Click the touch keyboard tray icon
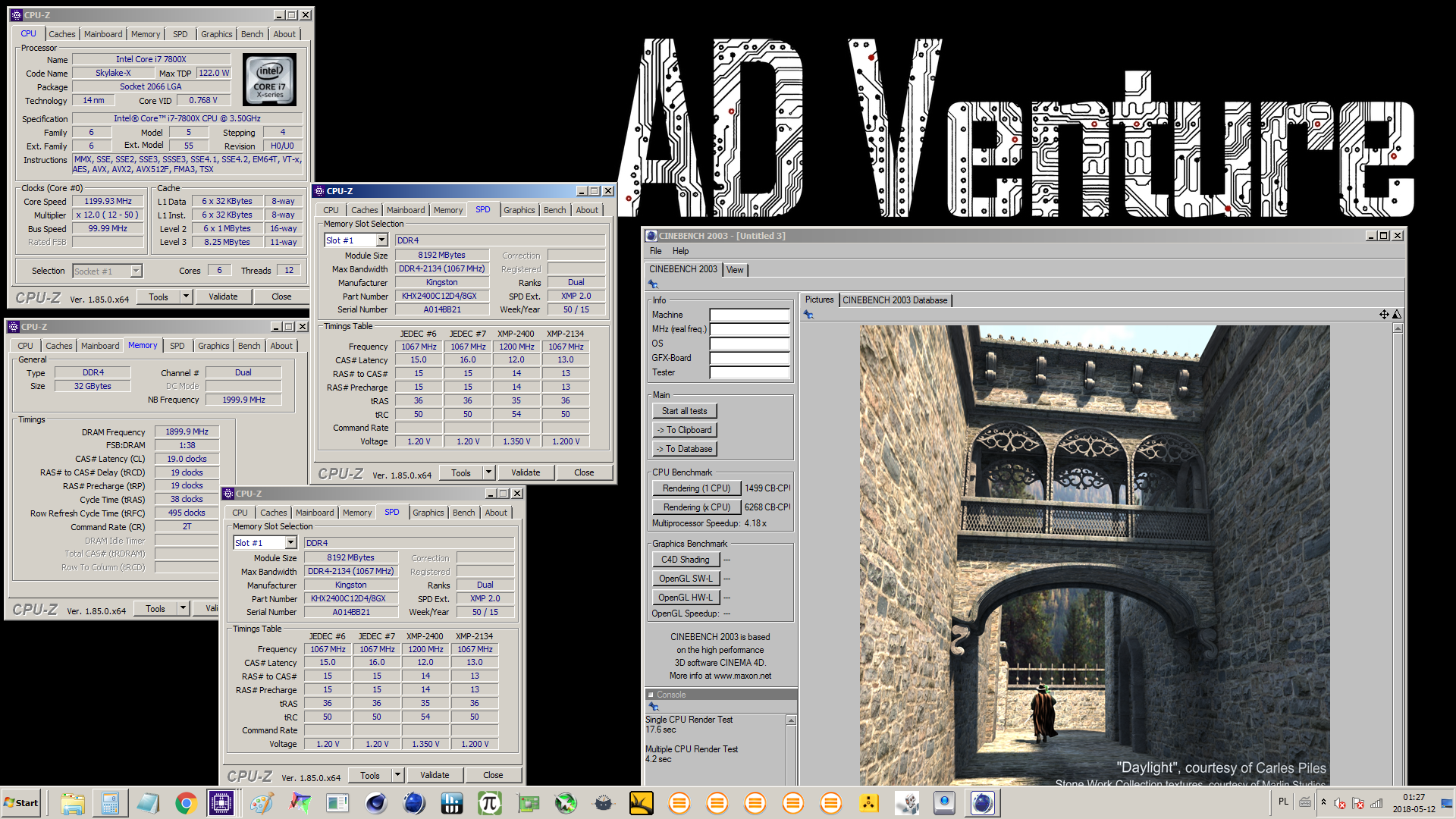 click(1305, 802)
